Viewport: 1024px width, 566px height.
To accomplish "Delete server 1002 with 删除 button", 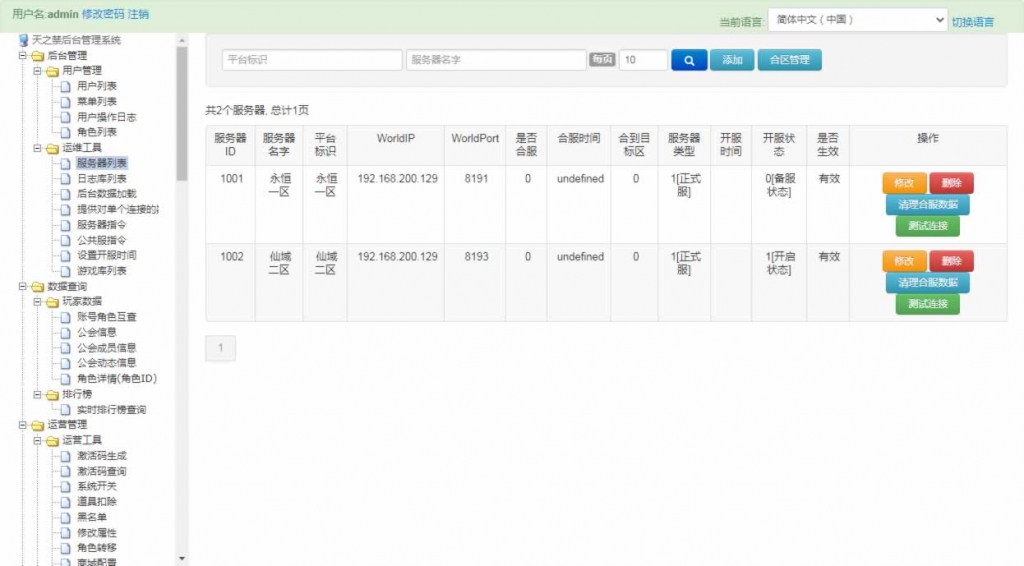I will coord(951,261).
